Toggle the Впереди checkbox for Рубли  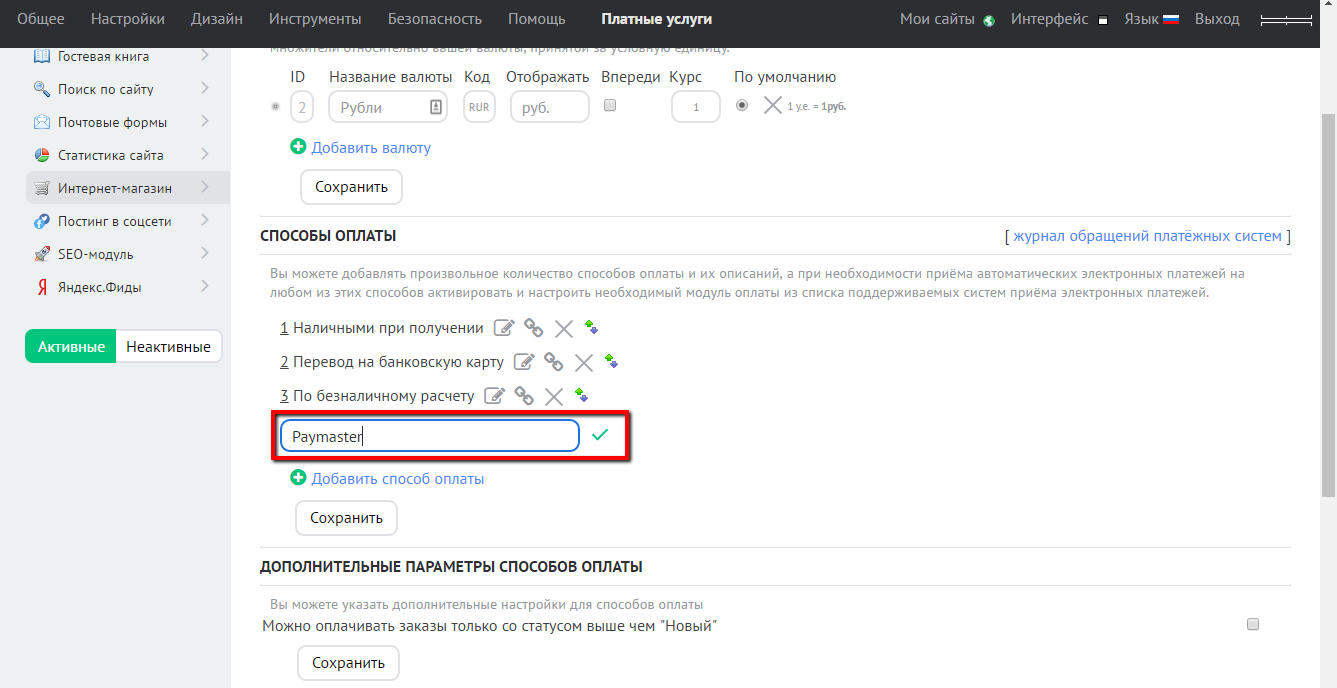tap(610, 105)
